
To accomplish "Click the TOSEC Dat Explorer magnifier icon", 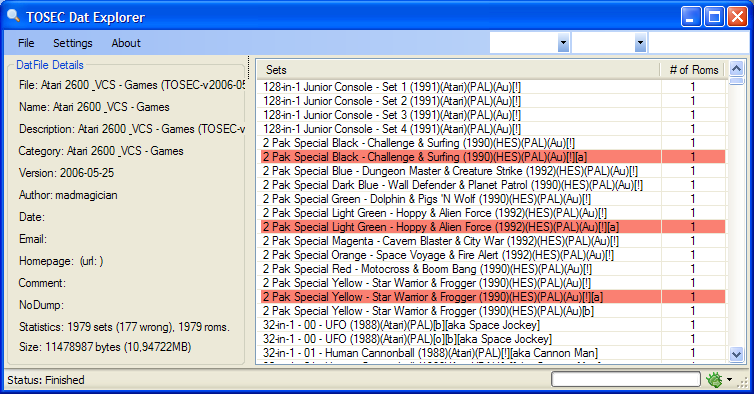I will click(13, 16).
